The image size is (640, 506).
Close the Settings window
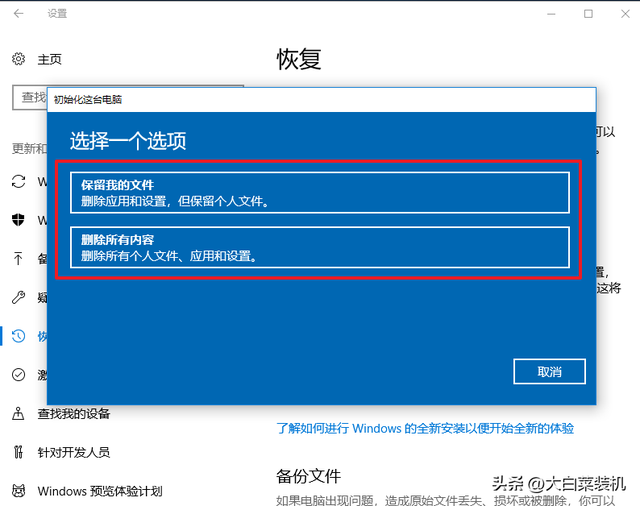click(x=625, y=14)
